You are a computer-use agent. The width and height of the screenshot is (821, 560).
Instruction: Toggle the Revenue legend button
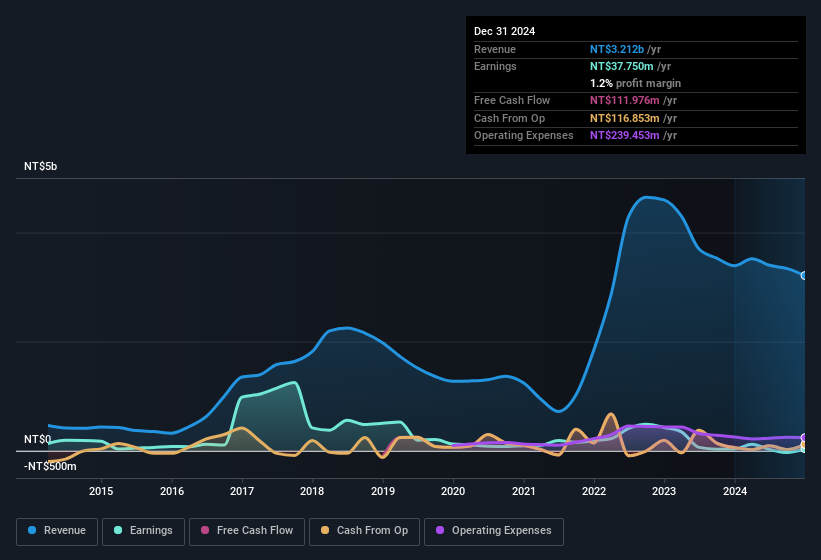[x=57, y=532]
